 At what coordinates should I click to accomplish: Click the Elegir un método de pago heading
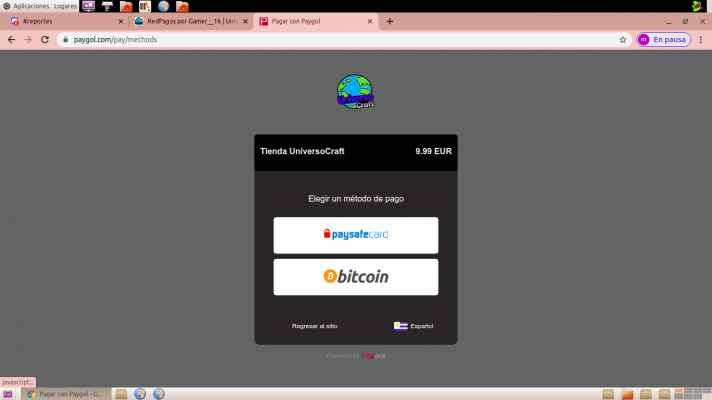tap(356, 198)
